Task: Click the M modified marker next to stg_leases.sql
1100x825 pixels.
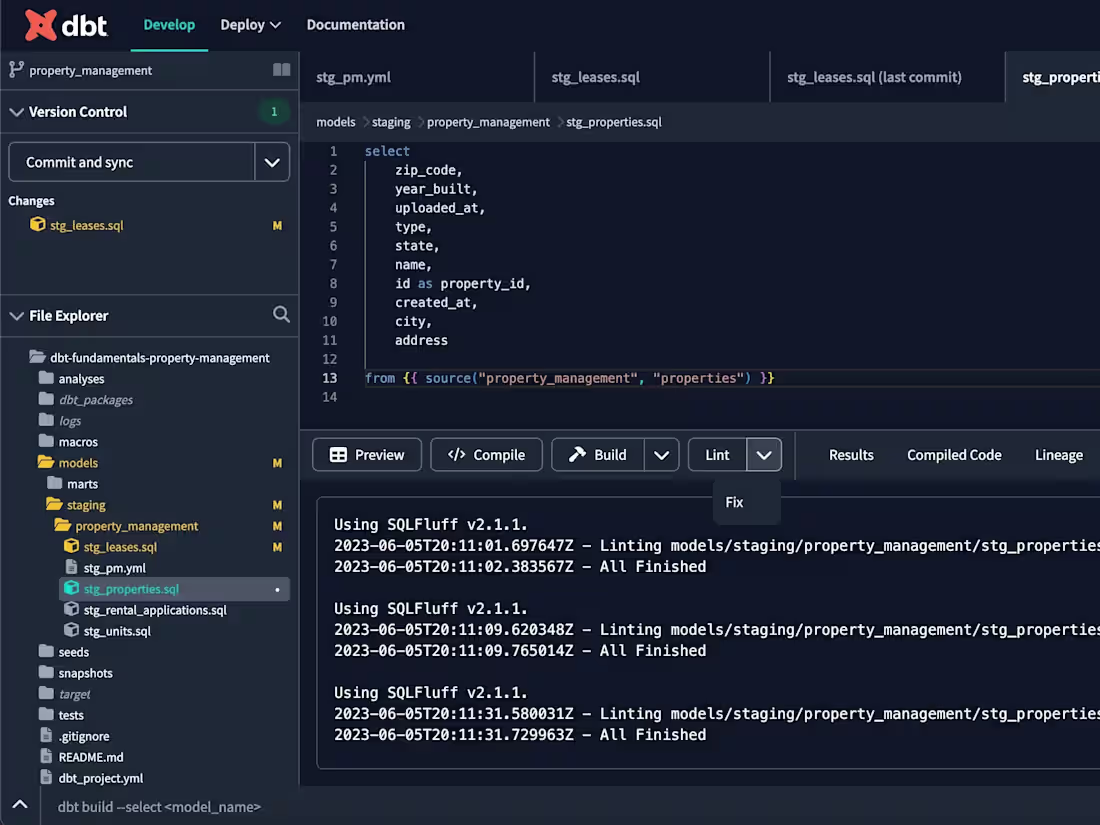Action: click(x=277, y=225)
